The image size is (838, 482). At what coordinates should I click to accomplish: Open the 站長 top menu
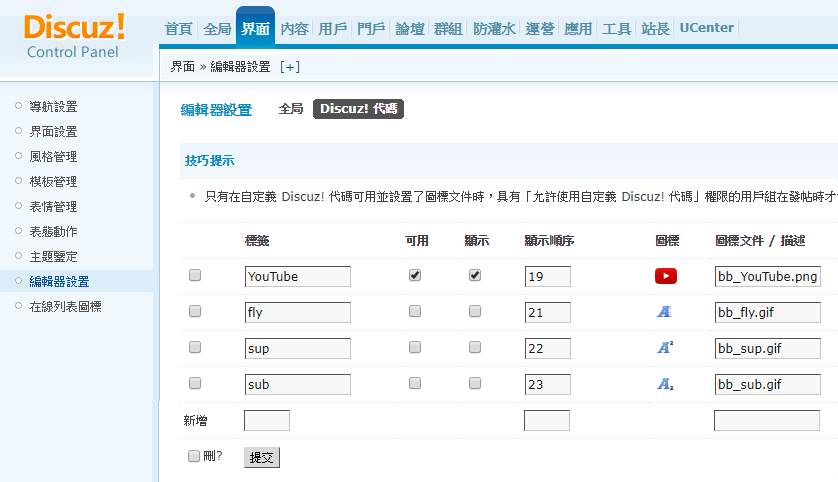pyautogui.click(x=655, y=28)
